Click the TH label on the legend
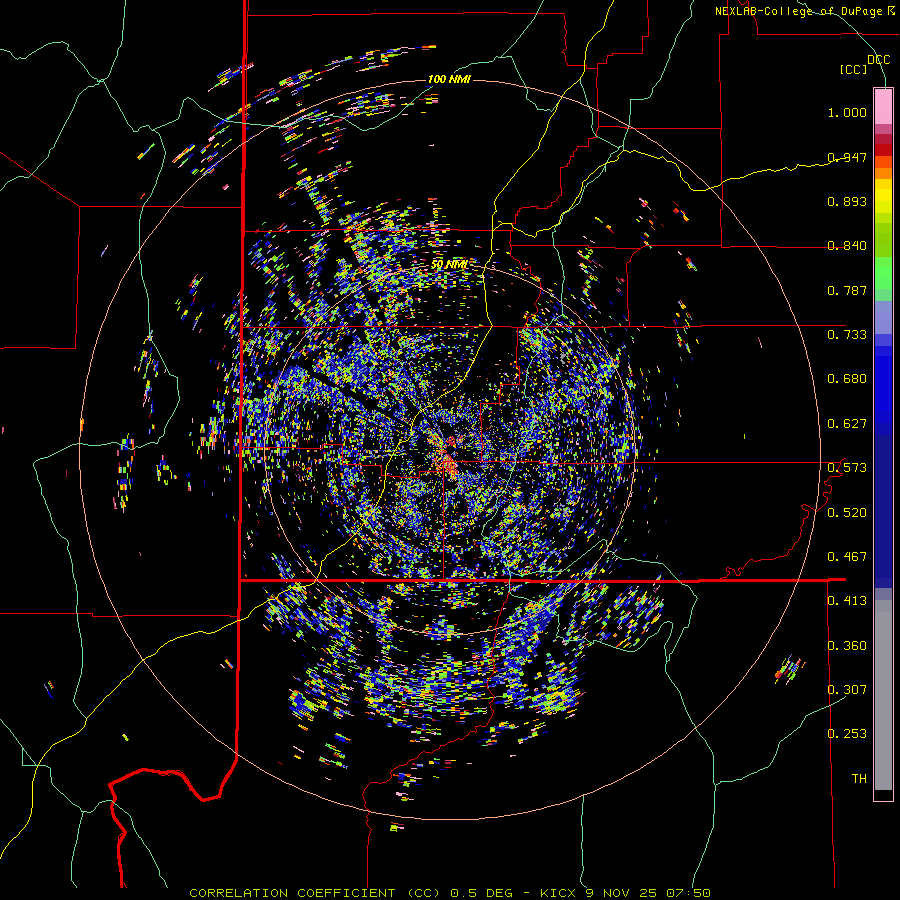Image resolution: width=900 pixels, height=900 pixels. (859, 778)
